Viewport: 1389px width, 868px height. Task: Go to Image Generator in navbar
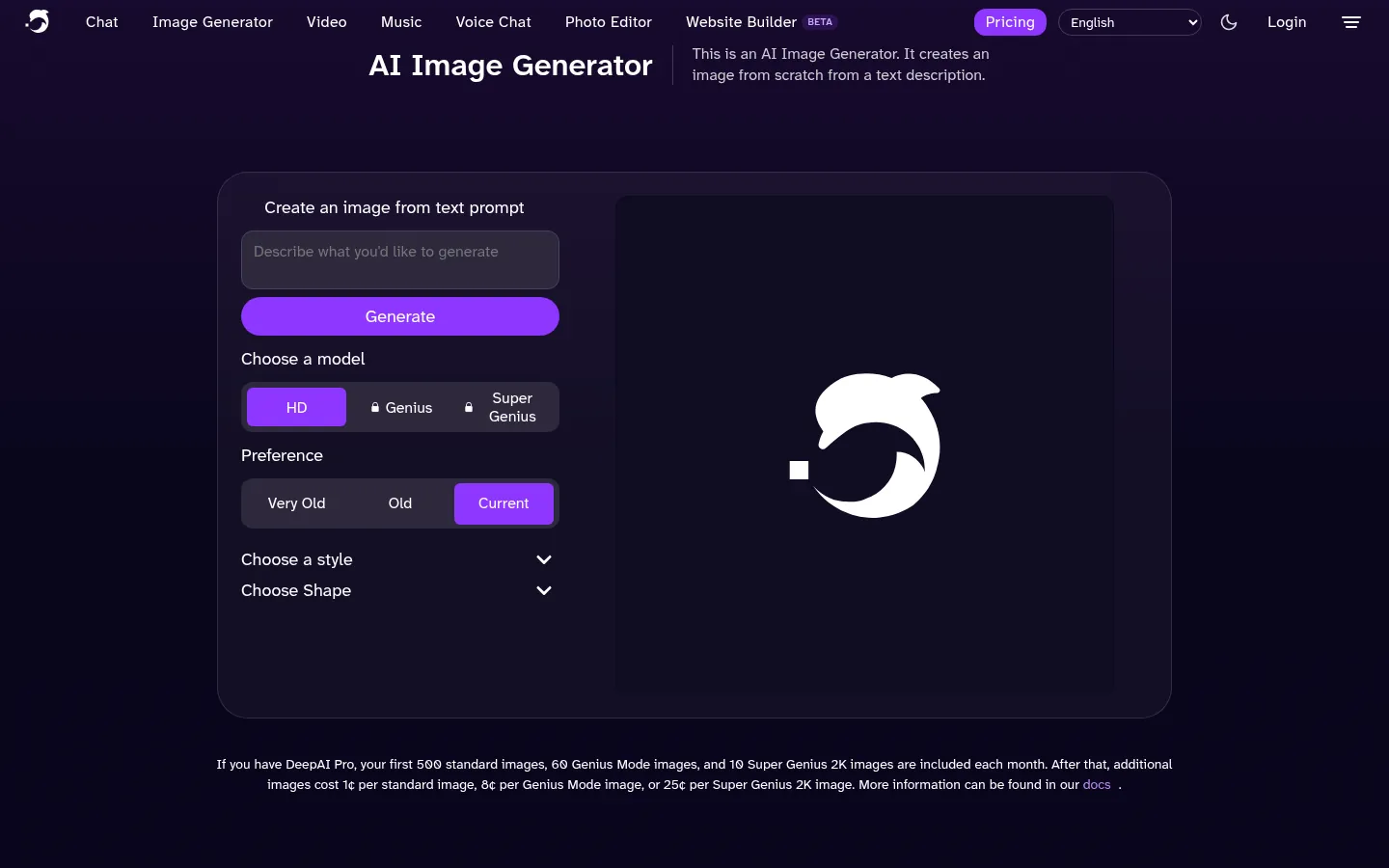tap(212, 22)
